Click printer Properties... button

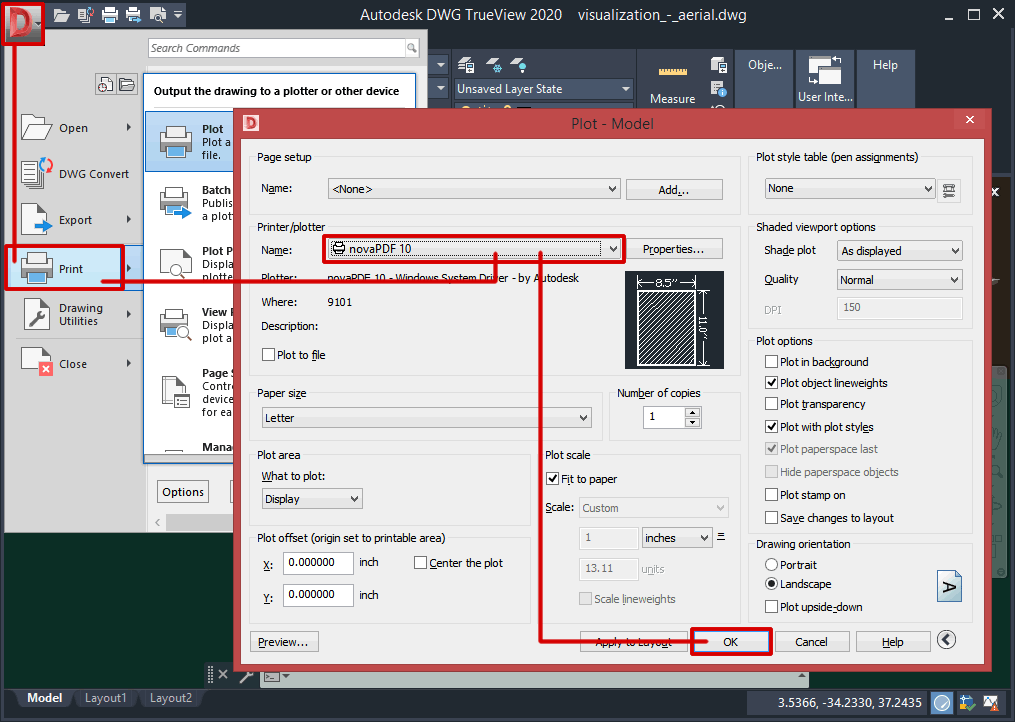[x=673, y=249]
